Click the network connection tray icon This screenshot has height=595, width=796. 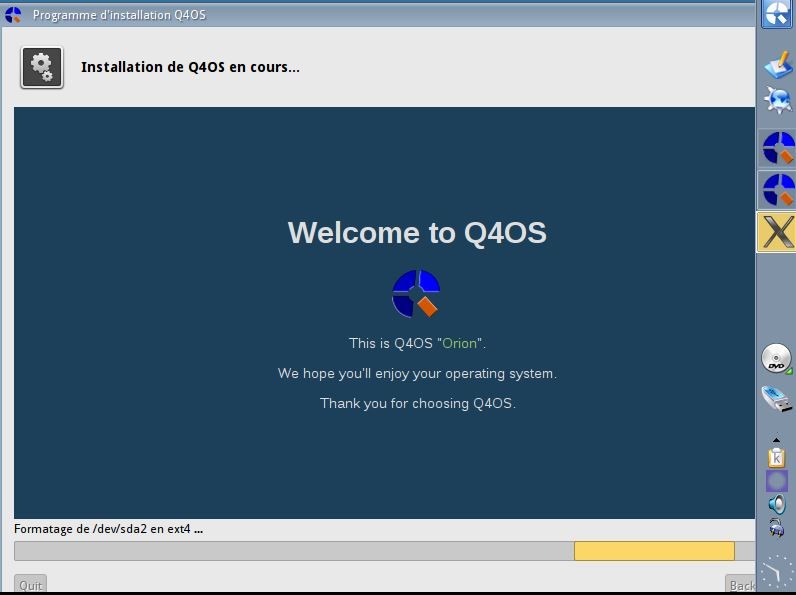[777, 527]
